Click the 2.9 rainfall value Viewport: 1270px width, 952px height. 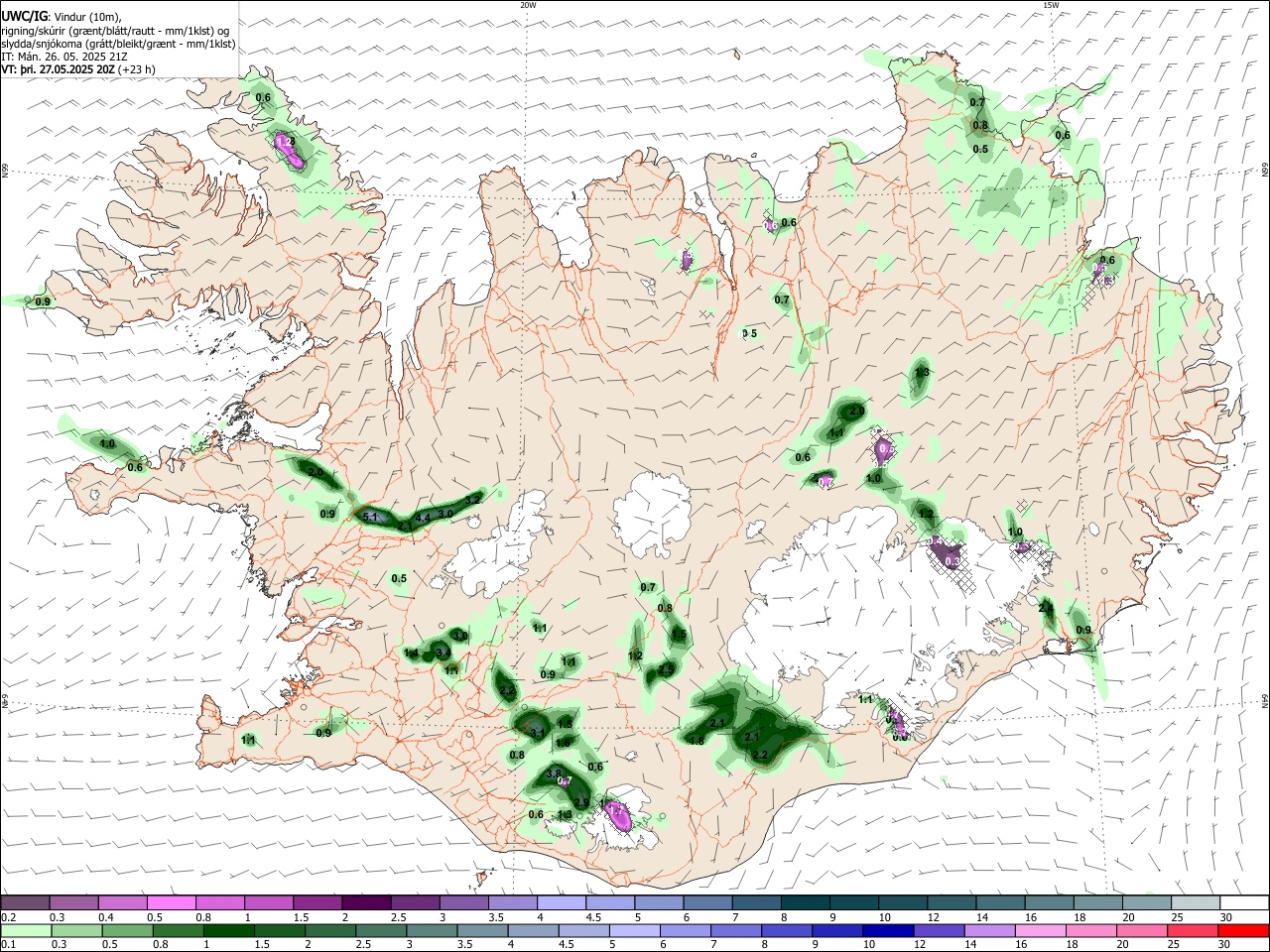[x=582, y=803]
